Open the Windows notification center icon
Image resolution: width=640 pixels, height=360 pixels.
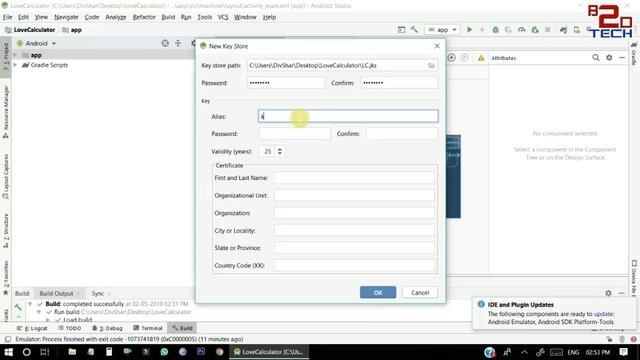point(624,352)
